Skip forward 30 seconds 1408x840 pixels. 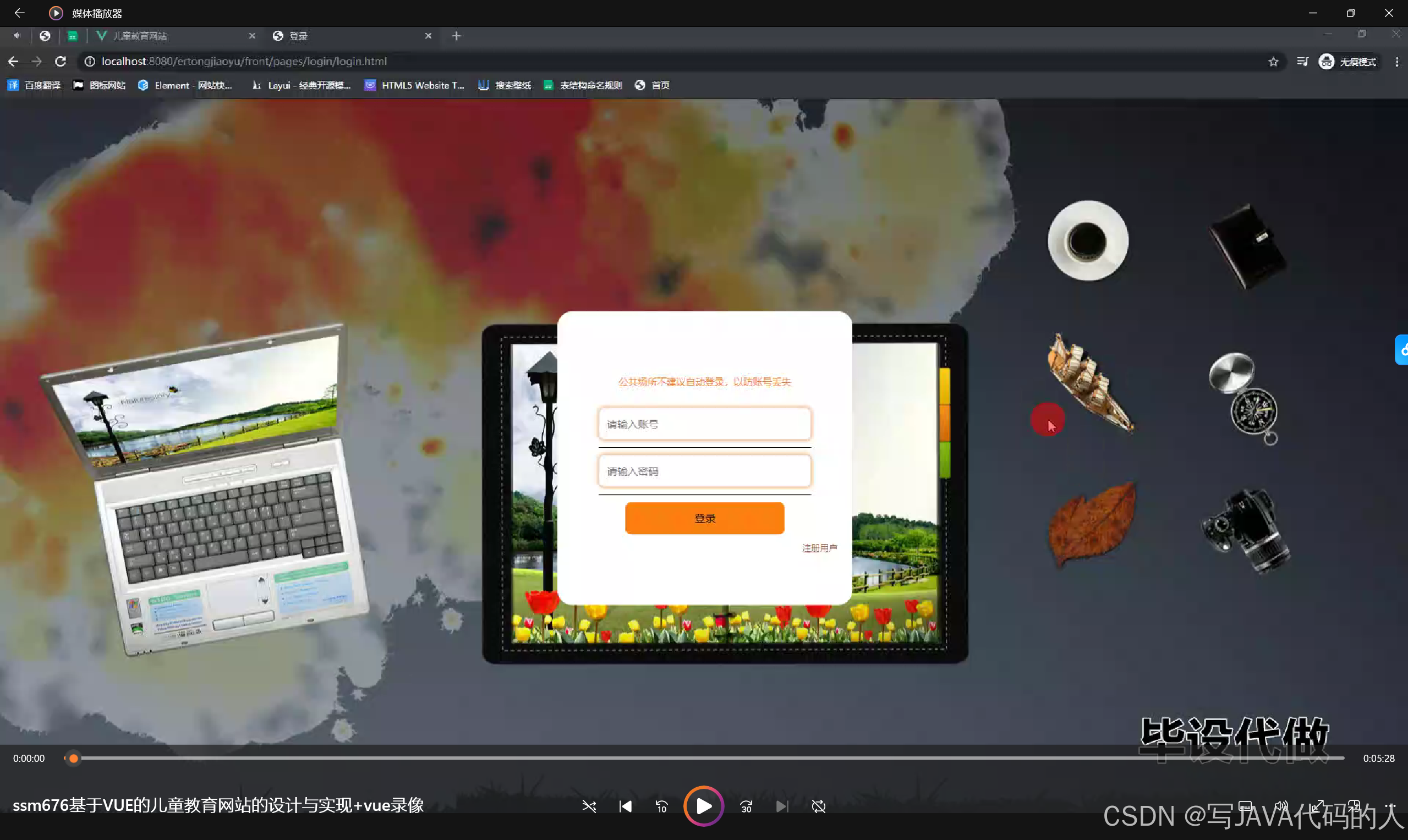tap(746, 806)
